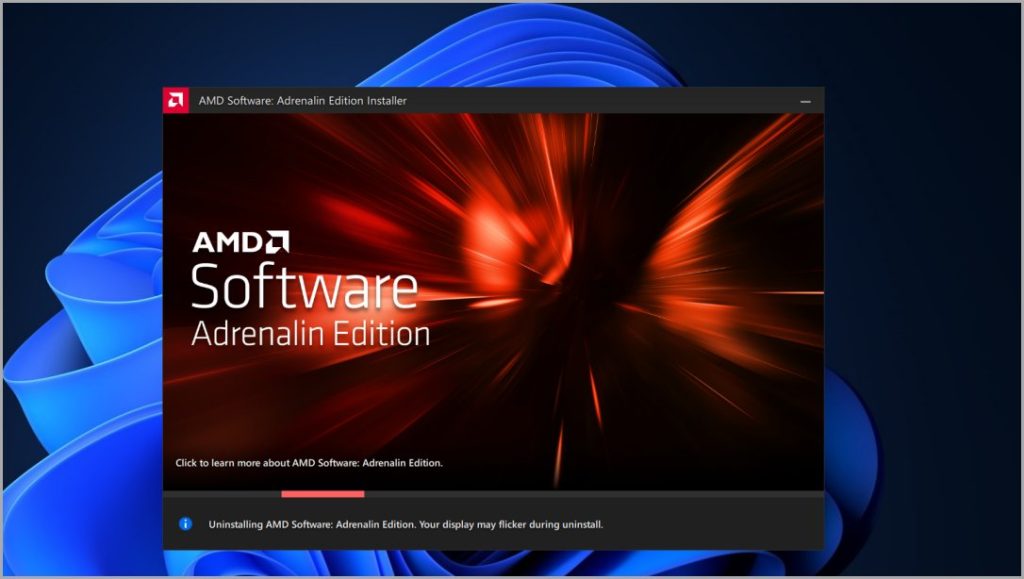Minimize the AMD installer window
This screenshot has height=579, width=1024.
[x=805, y=101]
